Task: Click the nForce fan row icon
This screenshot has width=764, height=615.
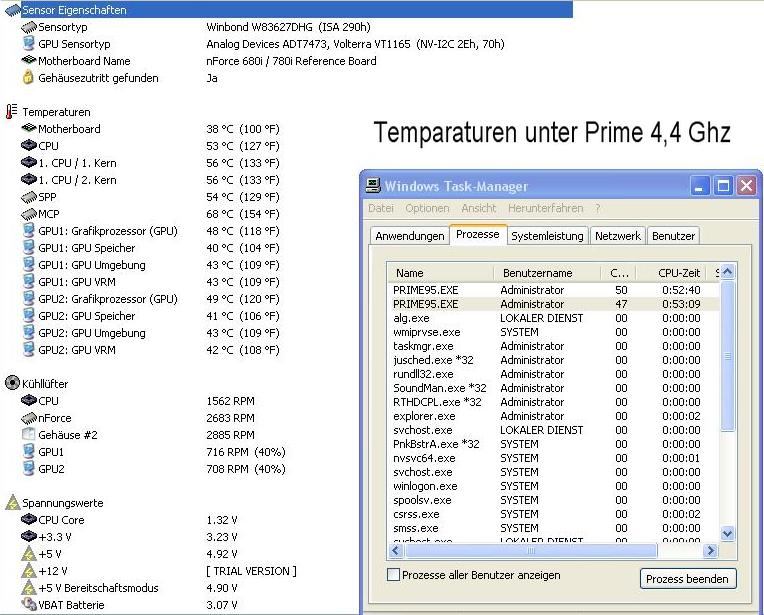Action: pyautogui.click(x=29, y=418)
